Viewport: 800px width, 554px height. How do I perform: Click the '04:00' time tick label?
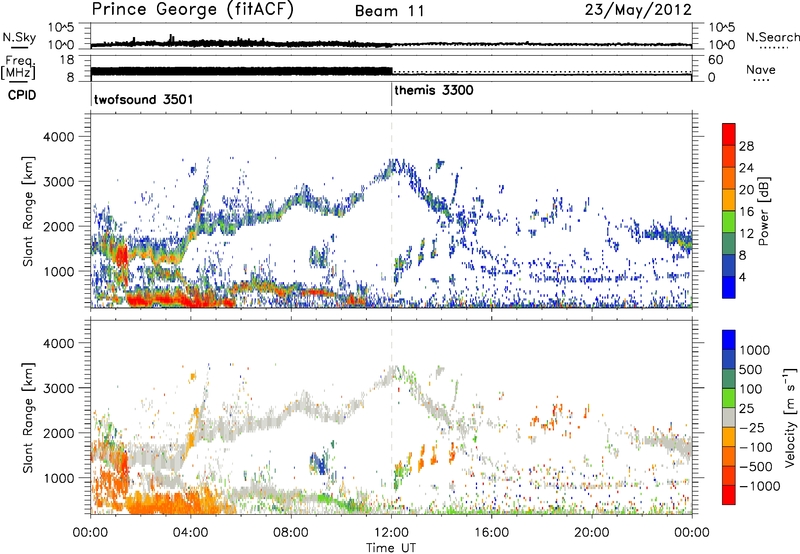(x=190, y=533)
